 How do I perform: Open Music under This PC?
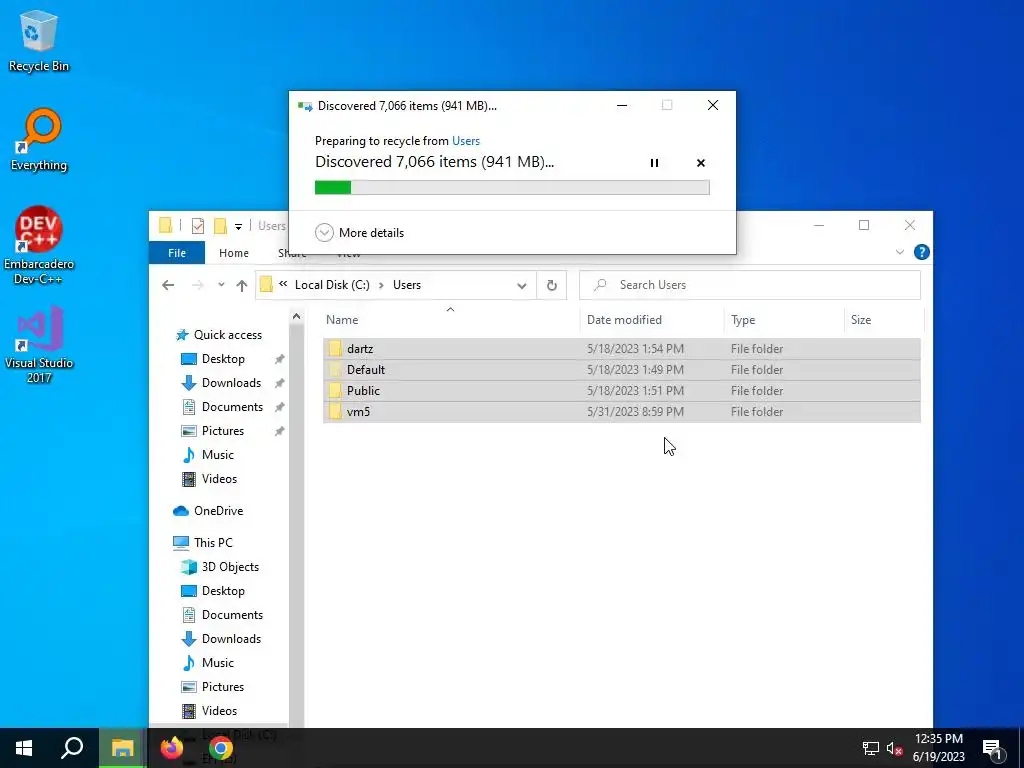tap(217, 663)
